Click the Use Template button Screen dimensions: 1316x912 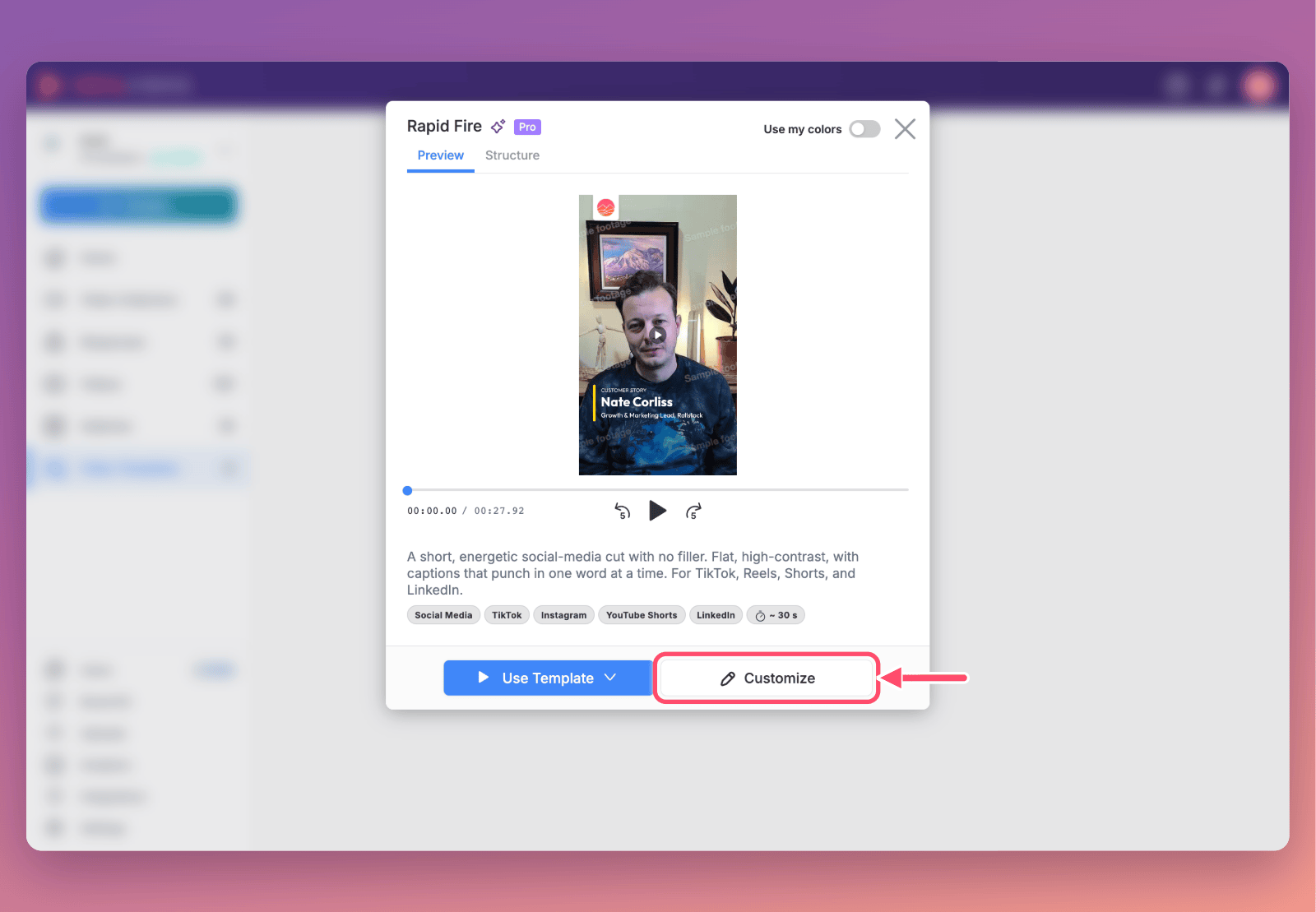click(x=548, y=678)
